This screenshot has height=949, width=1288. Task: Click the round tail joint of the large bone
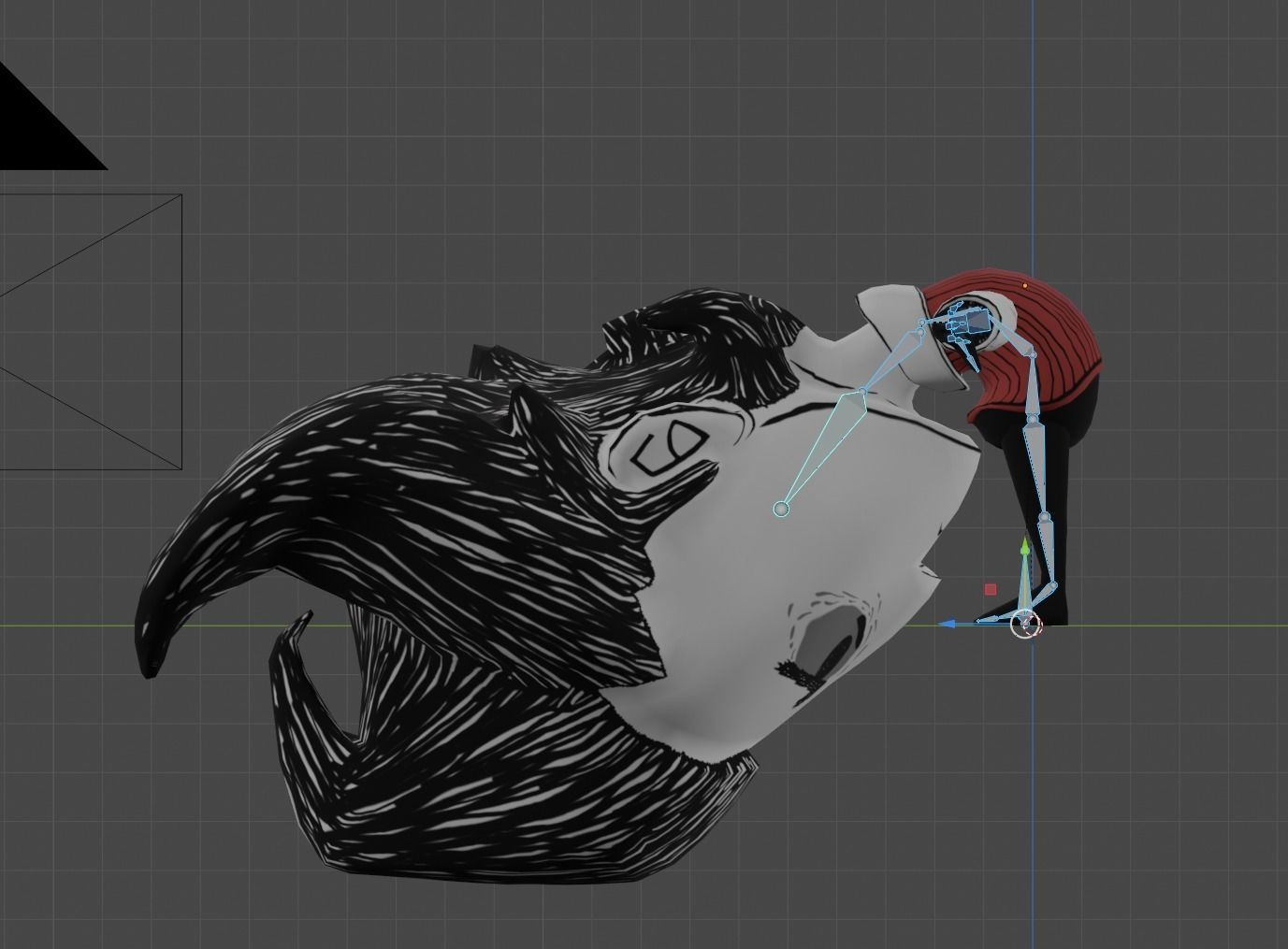[x=781, y=509]
